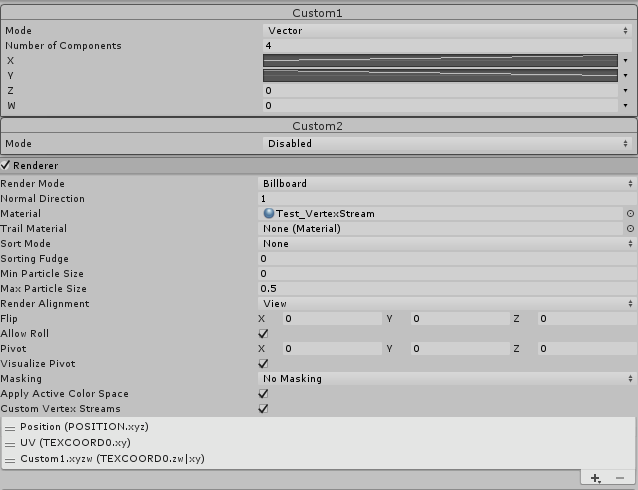
Task: Click the remove vertex stream minus button
Action: 620,479
